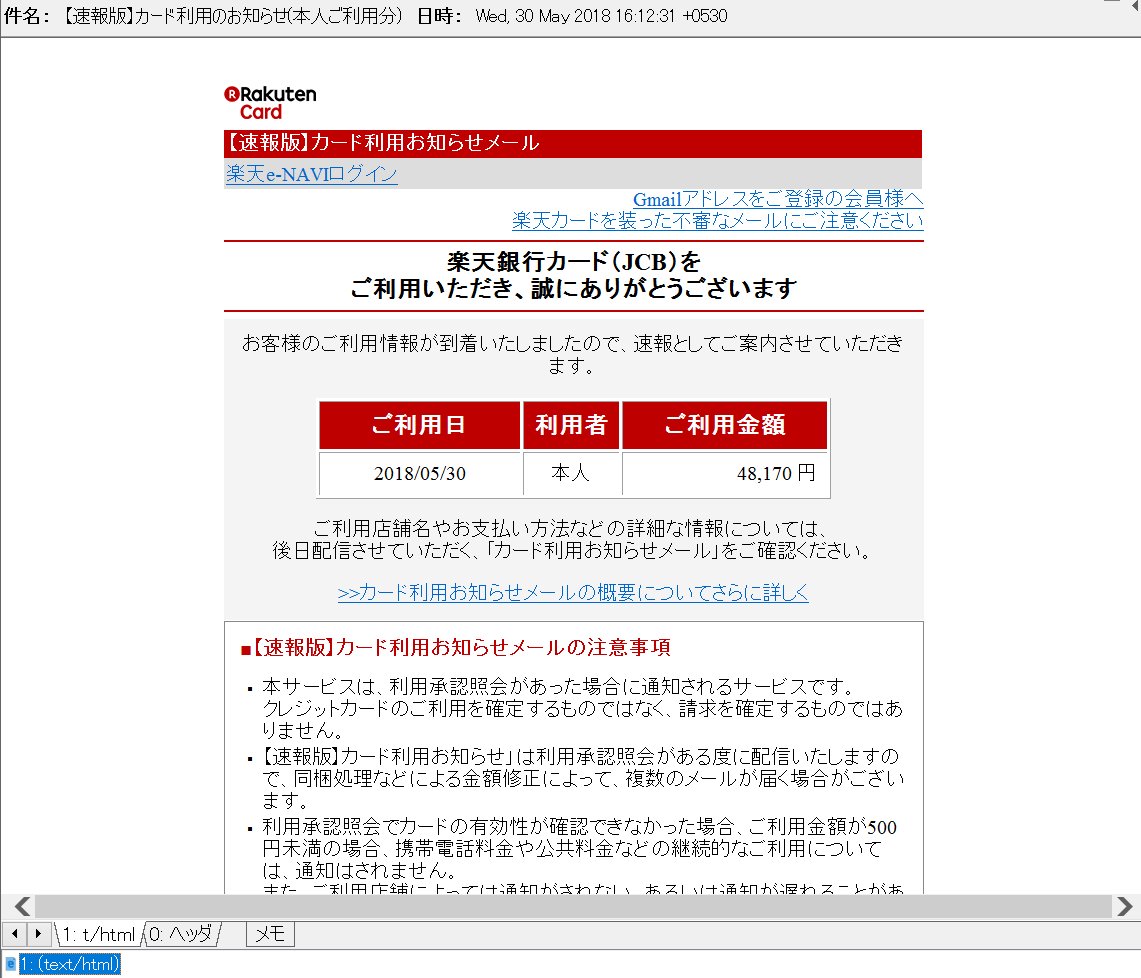Switch to the 0: ヘッダ tab

(x=182, y=934)
